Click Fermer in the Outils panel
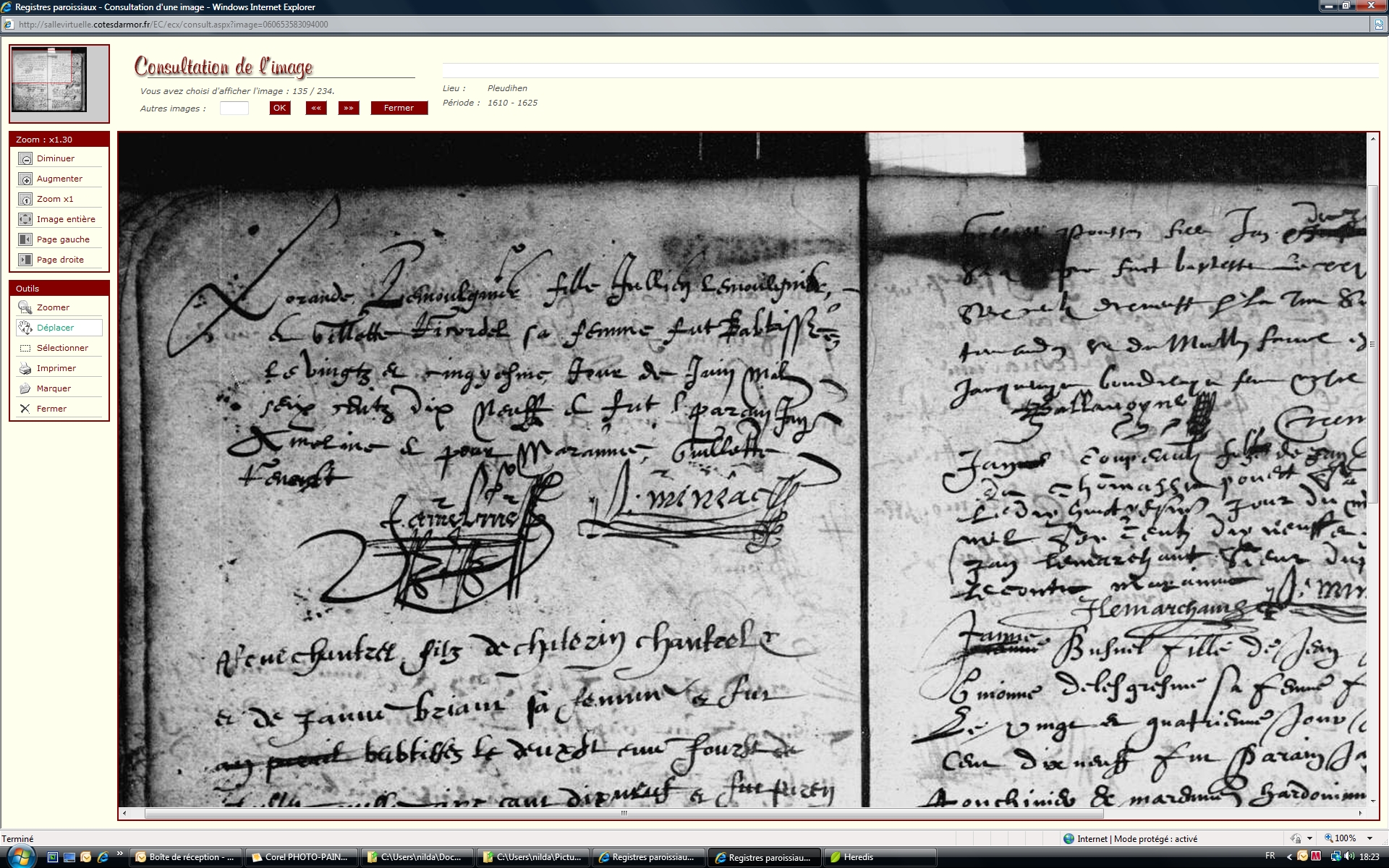 pyautogui.click(x=25, y=409)
